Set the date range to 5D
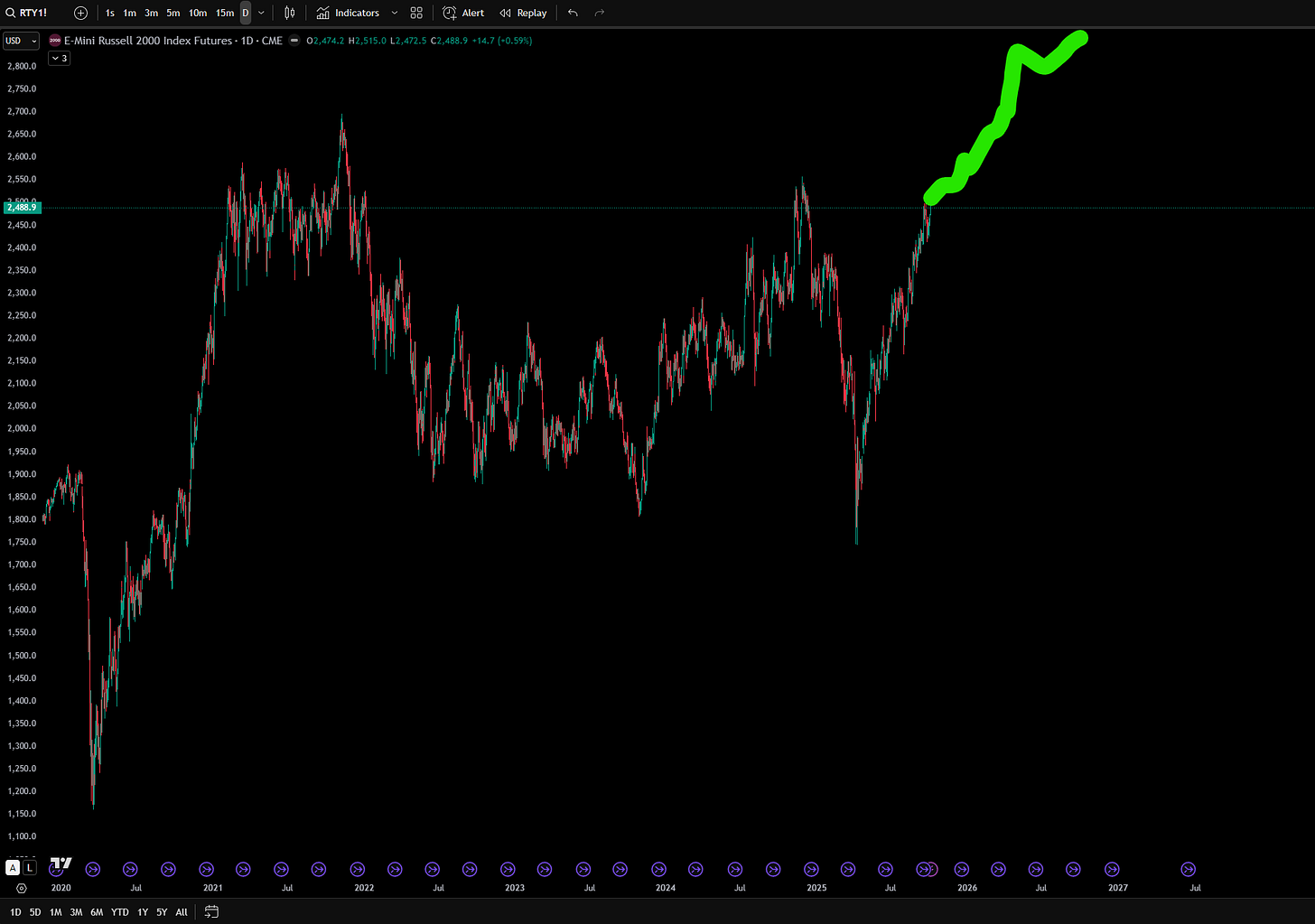Image resolution: width=1315 pixels, height=924 pixels. (x=35, y=912)
